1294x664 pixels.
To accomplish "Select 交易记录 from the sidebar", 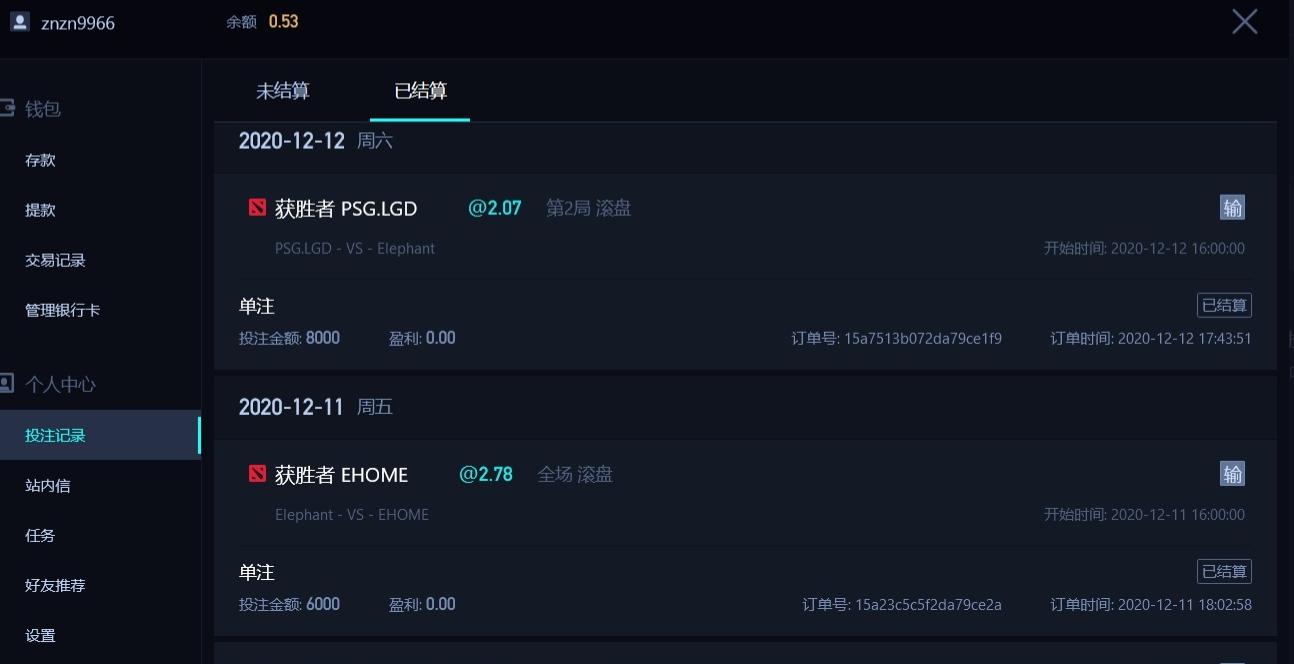I will 56,260.
